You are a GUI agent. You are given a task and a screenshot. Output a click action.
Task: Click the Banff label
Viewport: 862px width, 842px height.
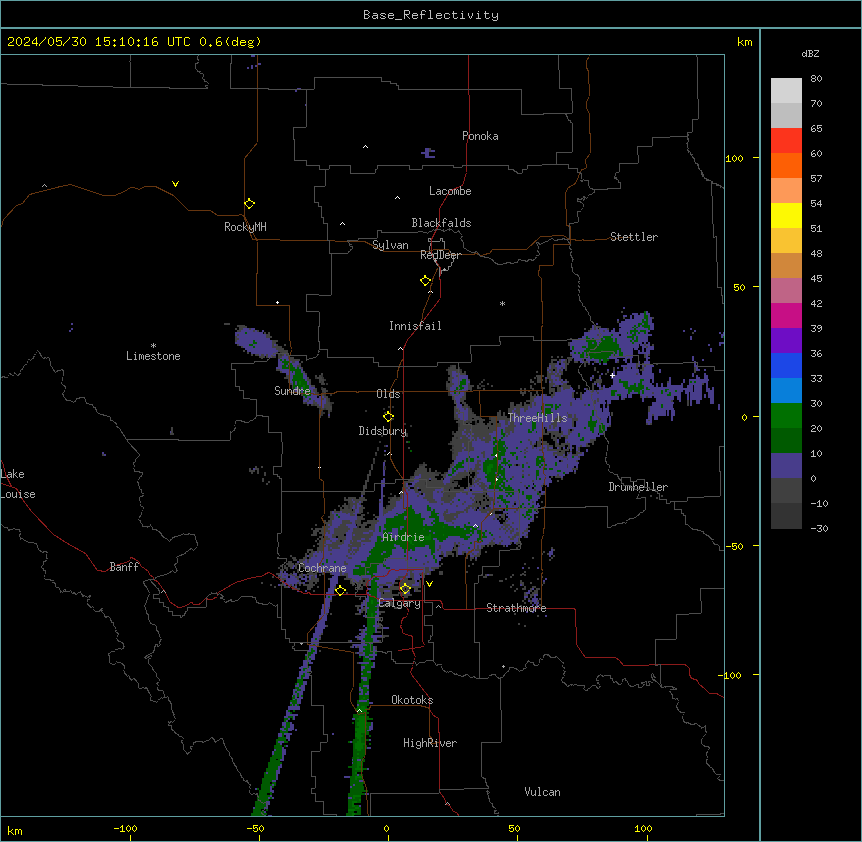click(x=124, y=567)
